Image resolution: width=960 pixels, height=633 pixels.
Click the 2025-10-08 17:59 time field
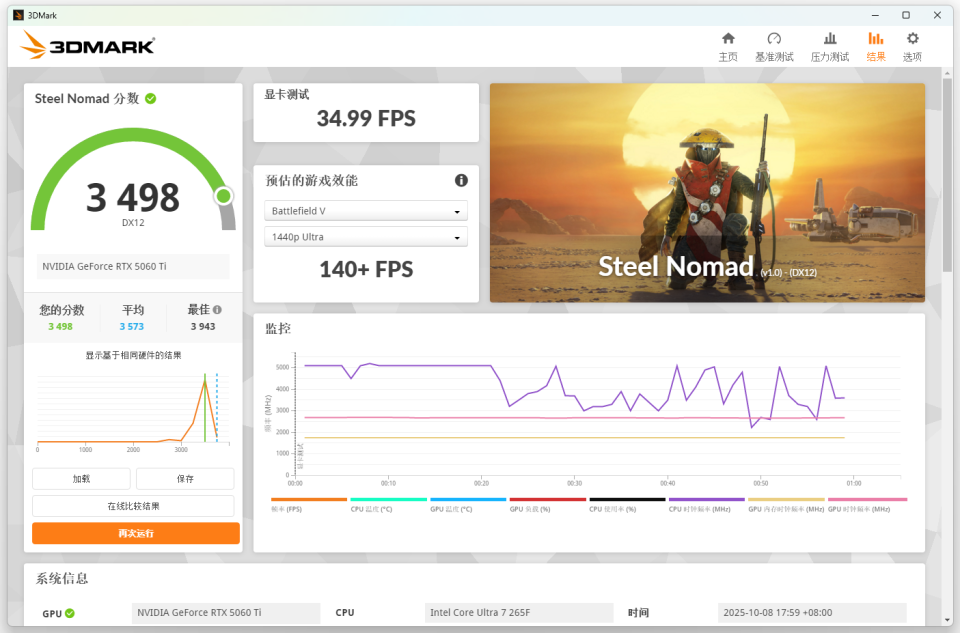[x=812, y=612]
